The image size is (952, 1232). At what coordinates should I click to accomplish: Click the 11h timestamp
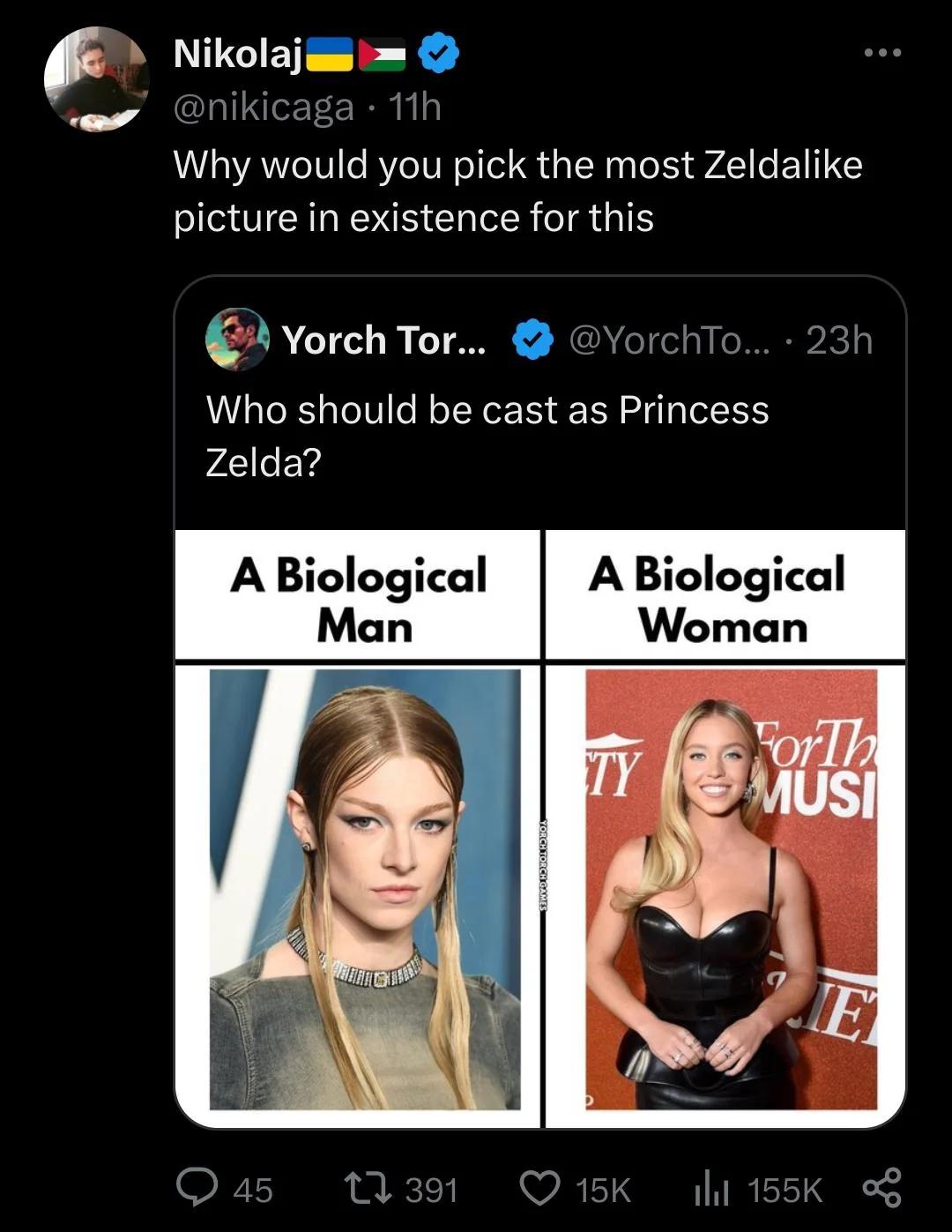[x=414, y=108]
